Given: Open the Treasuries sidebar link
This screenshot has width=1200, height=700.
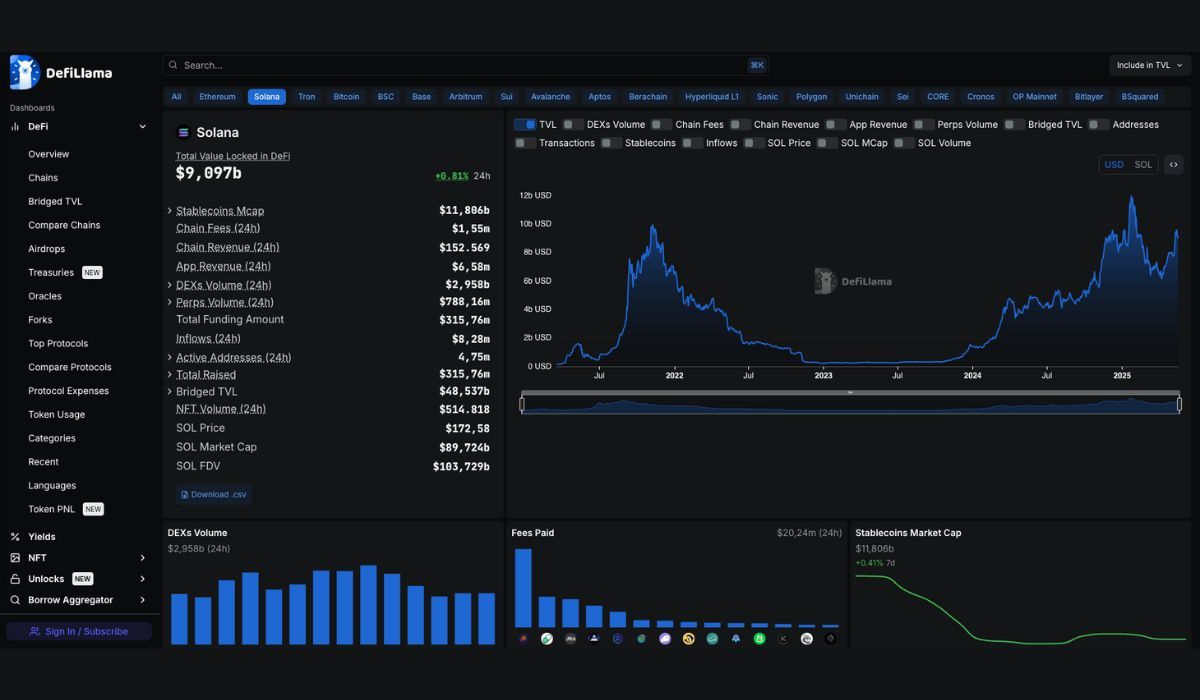Looking at the screenshot, I should (x=51, y=273).
